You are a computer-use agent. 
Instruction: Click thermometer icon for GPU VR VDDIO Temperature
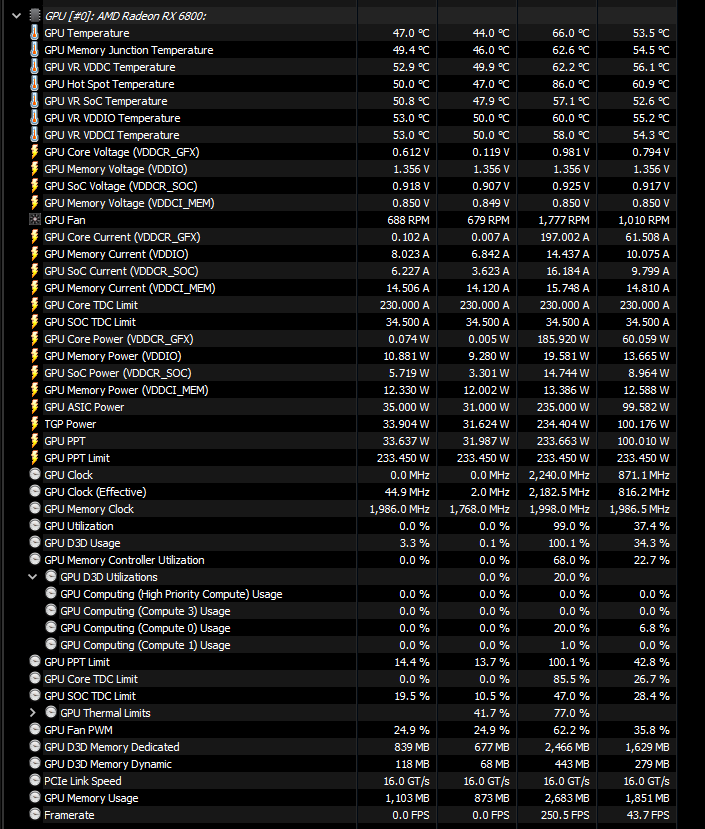(34, 118)
